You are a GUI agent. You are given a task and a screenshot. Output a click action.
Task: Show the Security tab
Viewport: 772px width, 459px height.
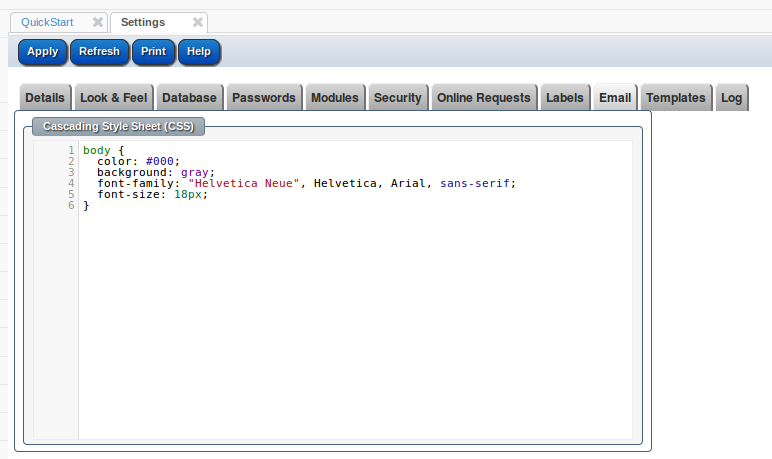tap(397, 98)
